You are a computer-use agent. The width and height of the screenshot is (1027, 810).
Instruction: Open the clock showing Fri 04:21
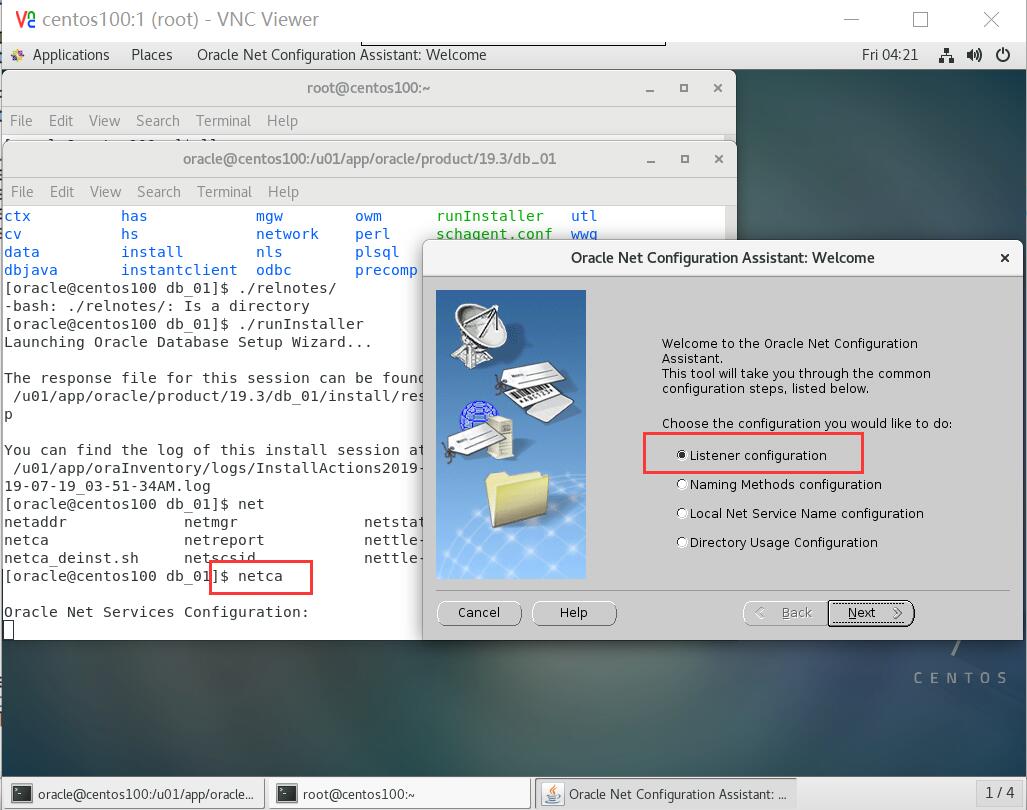coord(889,55)
